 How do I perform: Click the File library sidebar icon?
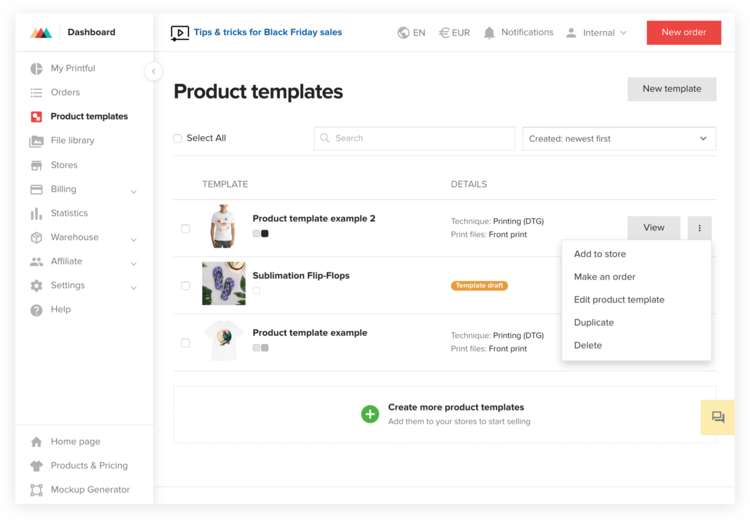click(37, 141)
